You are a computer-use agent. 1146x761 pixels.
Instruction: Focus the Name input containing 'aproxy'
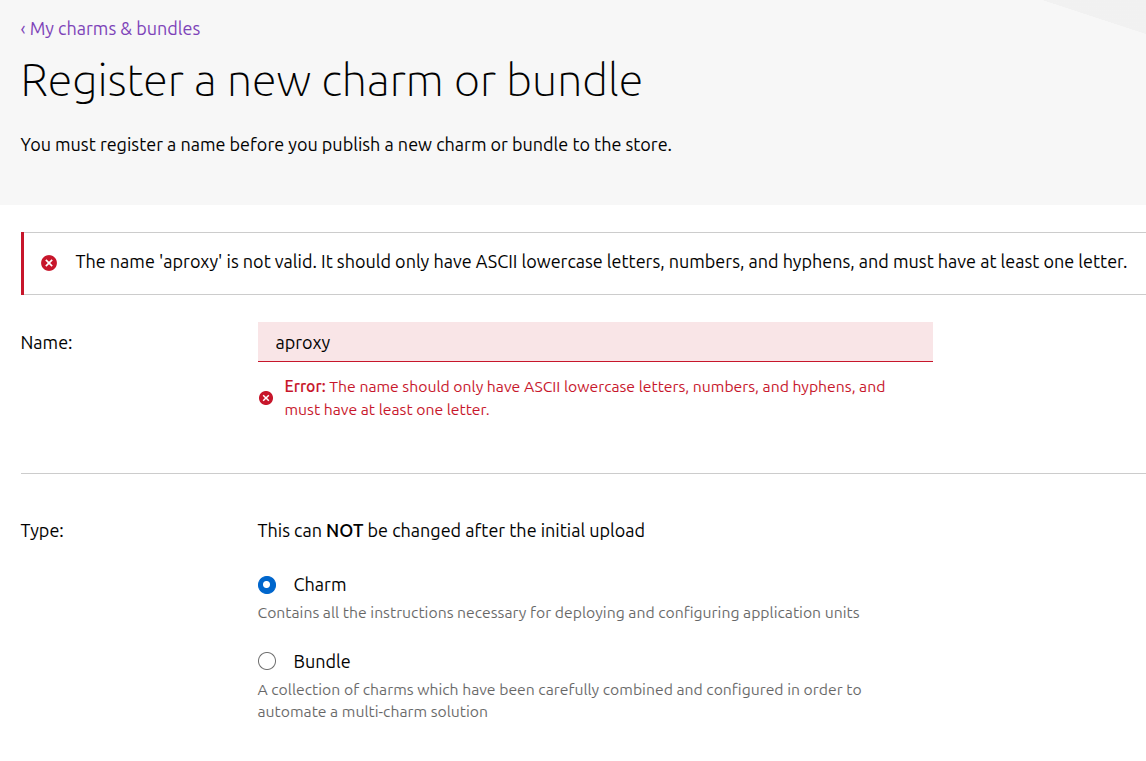[595, 342]
